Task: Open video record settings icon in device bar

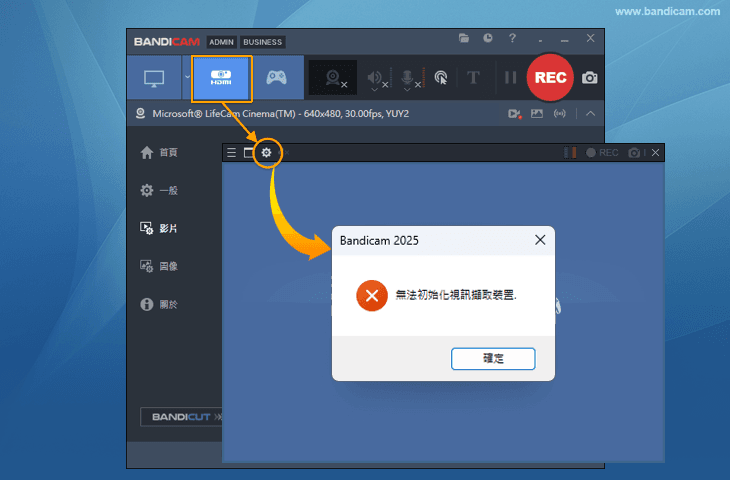Action: click(x=514, y=114)
